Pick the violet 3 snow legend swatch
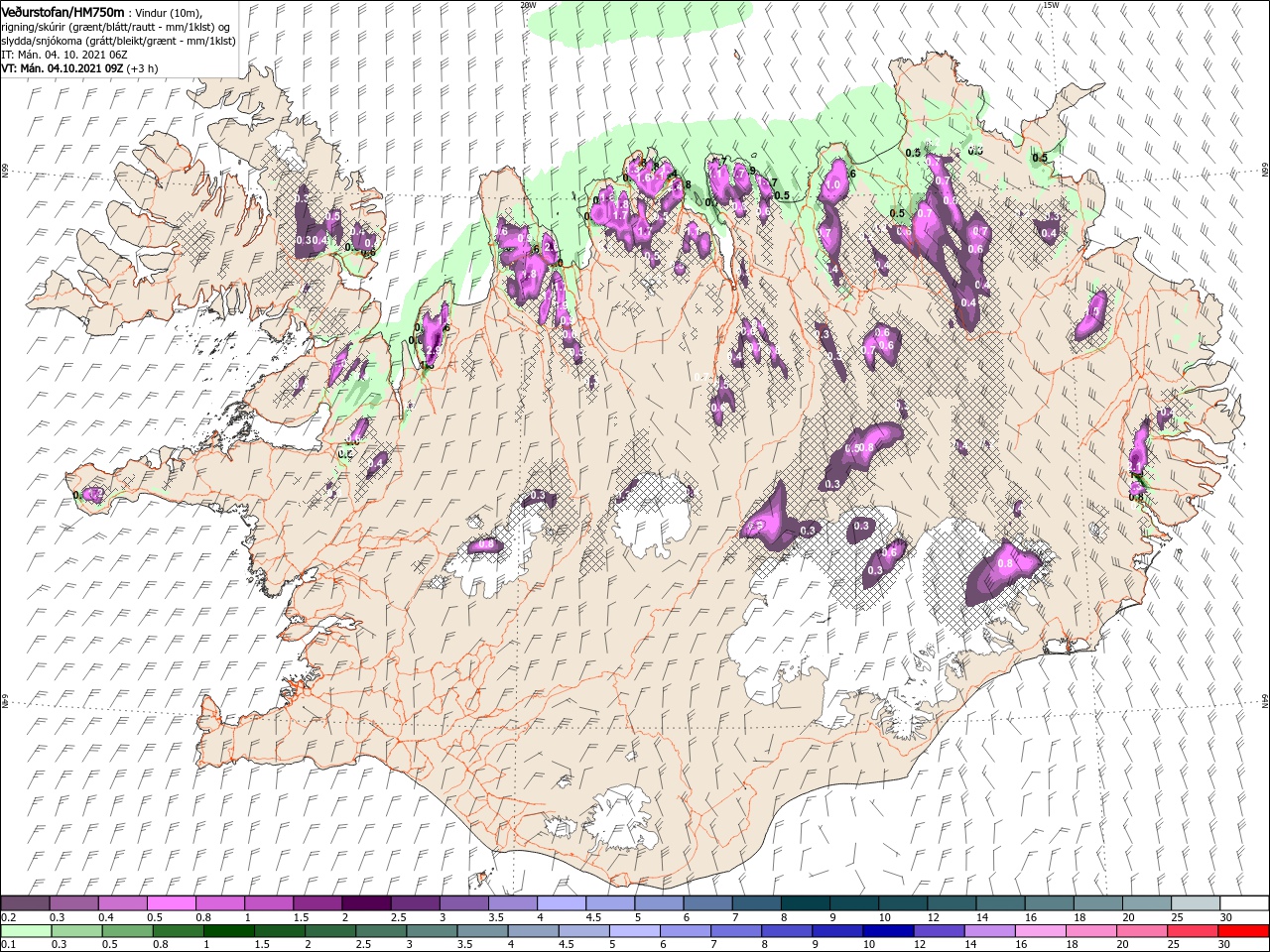Screen dimensions: 1270x952 click(464, 902)
